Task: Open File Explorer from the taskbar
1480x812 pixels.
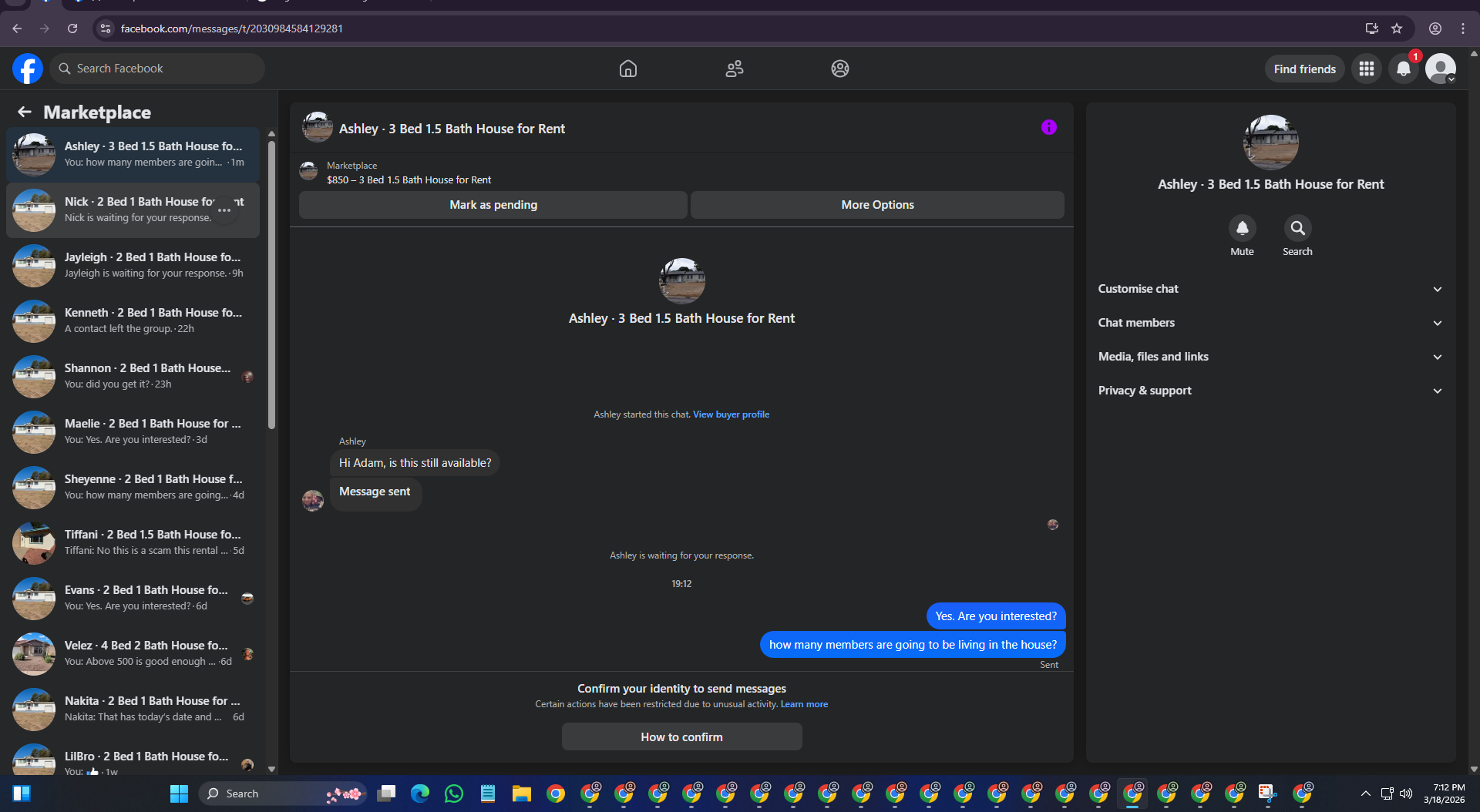Action: click(522, 794)
